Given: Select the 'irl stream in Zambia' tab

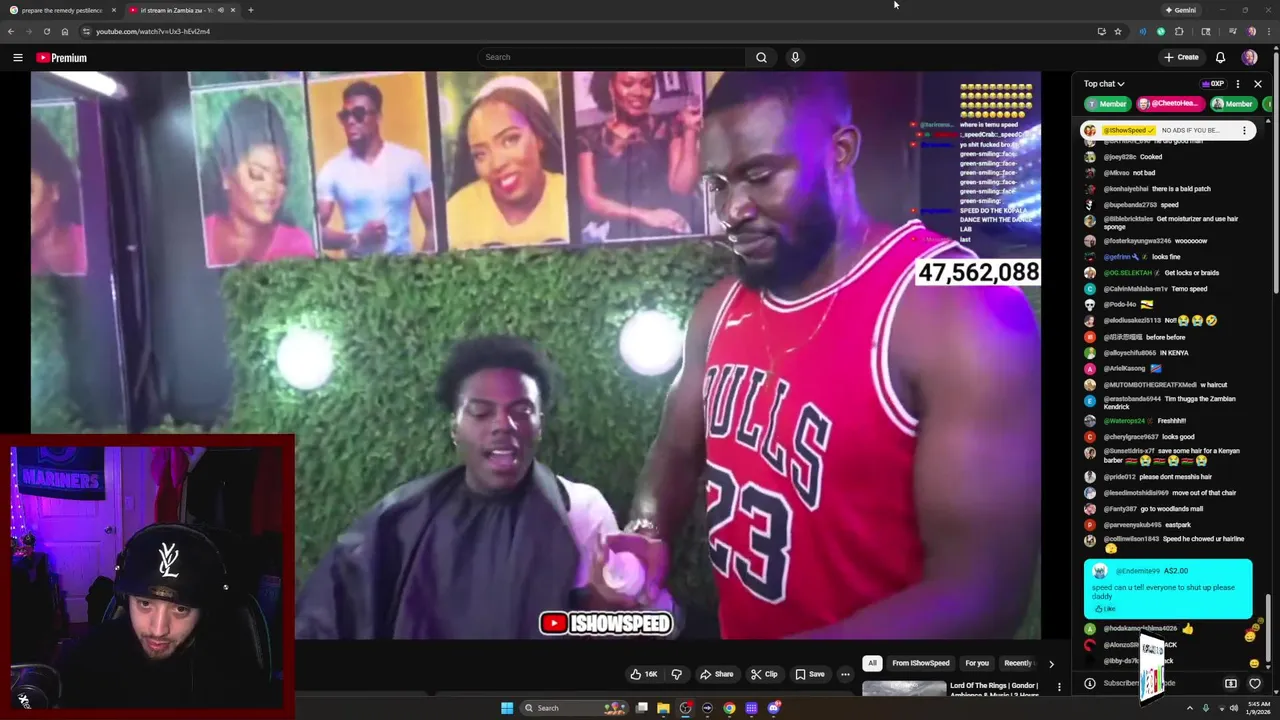Looking at the screenshot, I should pos(182,10).
